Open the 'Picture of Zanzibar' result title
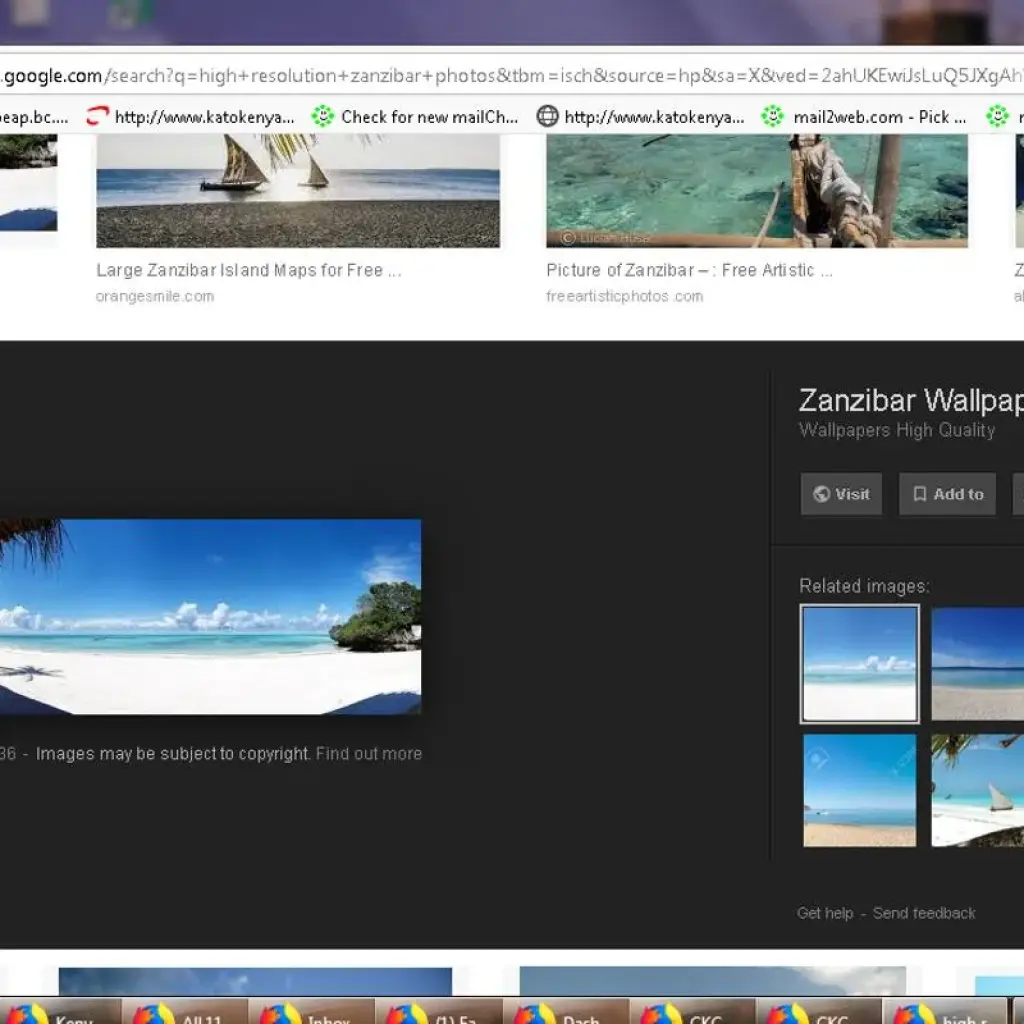Image resolution: width=1024 pixels, height=1024 pixels. point(688,270)
